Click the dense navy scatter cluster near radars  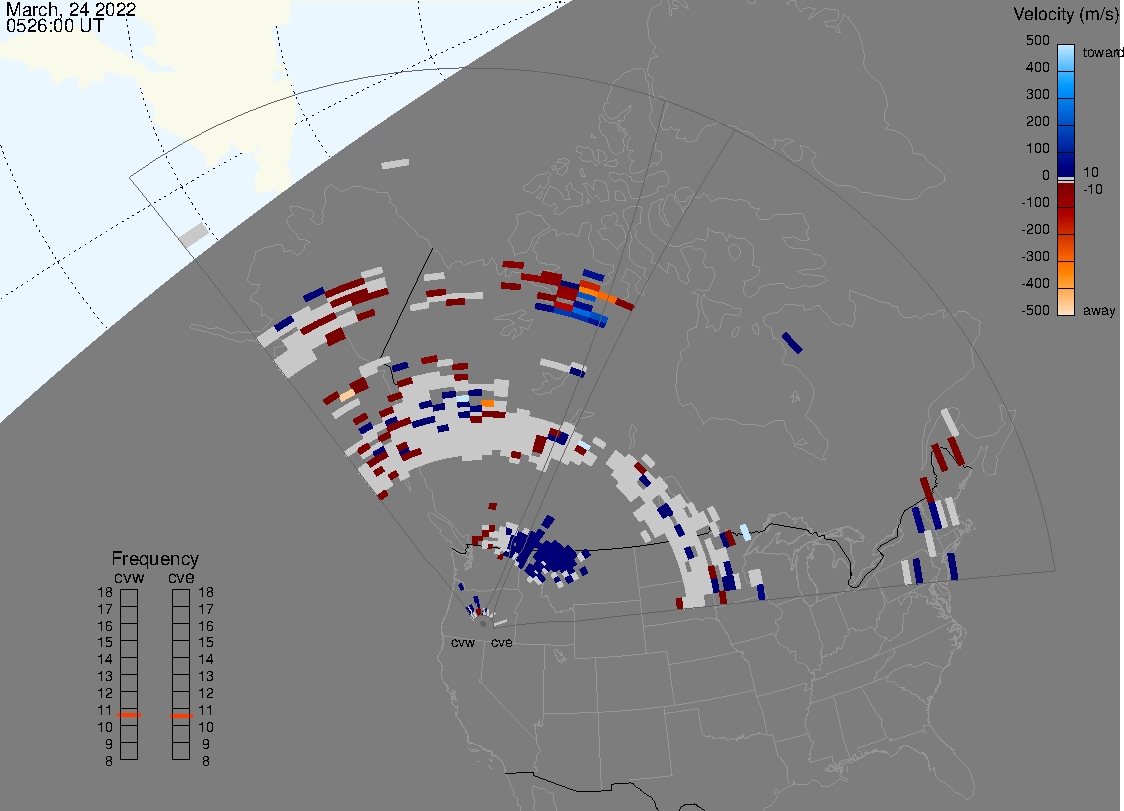click(x=548, y=553)
